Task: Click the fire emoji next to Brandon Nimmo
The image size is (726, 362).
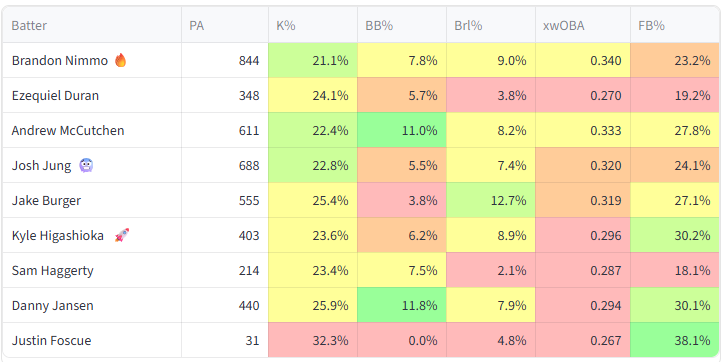Action: [x=120, y=60]
